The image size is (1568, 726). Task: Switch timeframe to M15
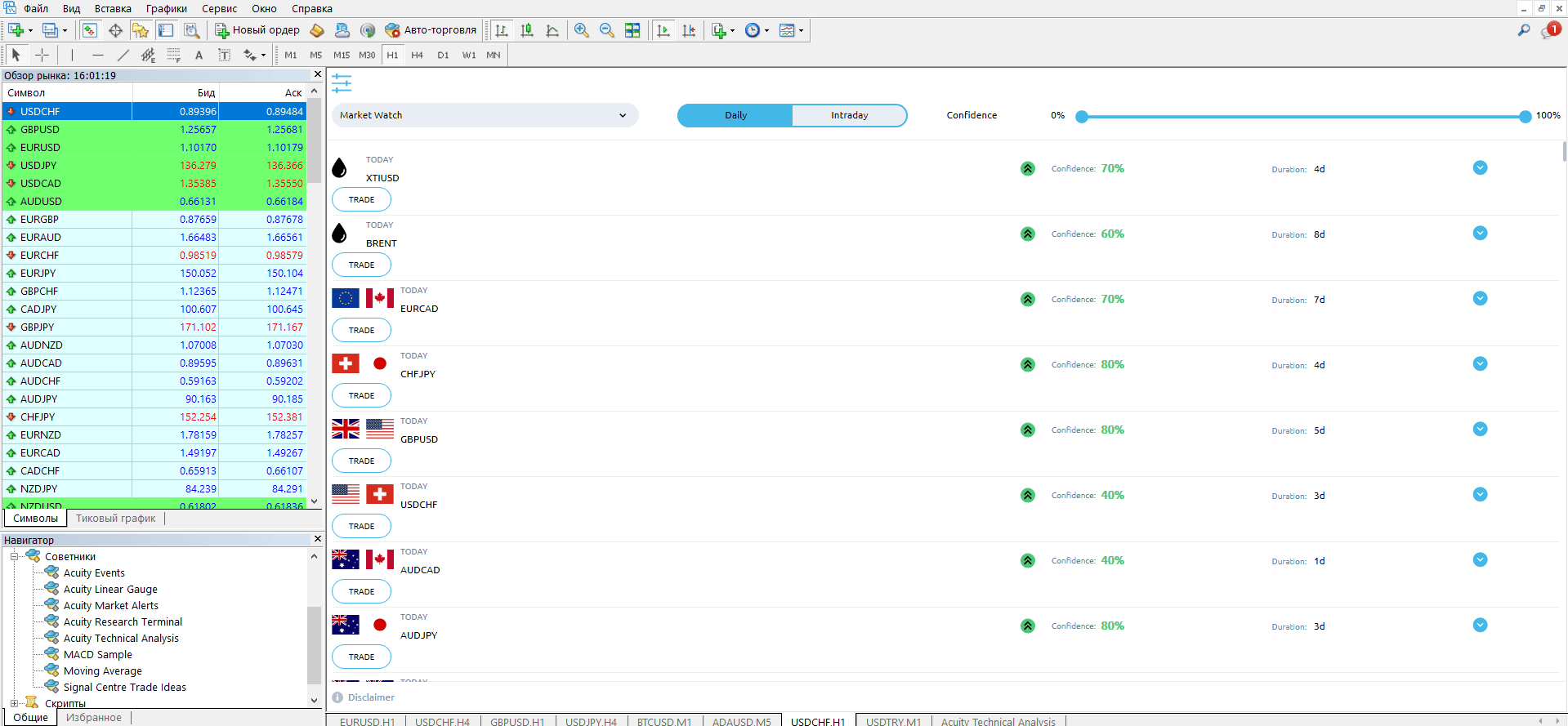[342, 55]
